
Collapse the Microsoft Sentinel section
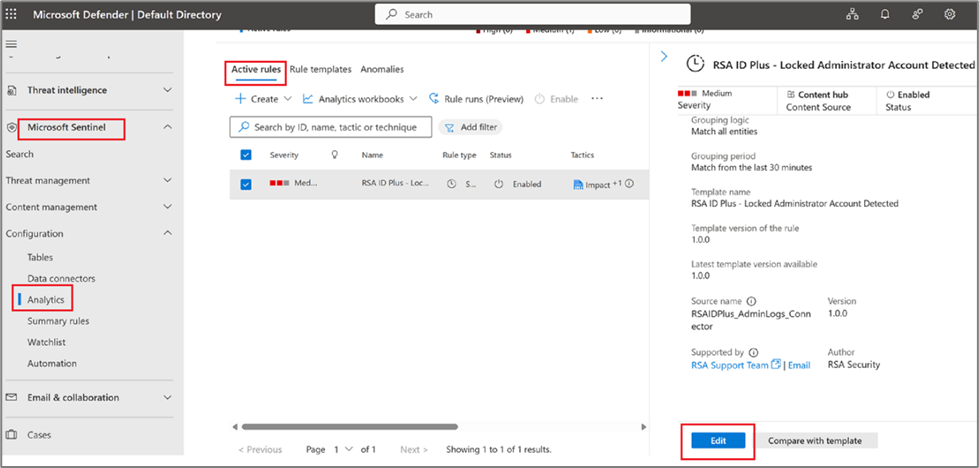click(x=167, y=127)
